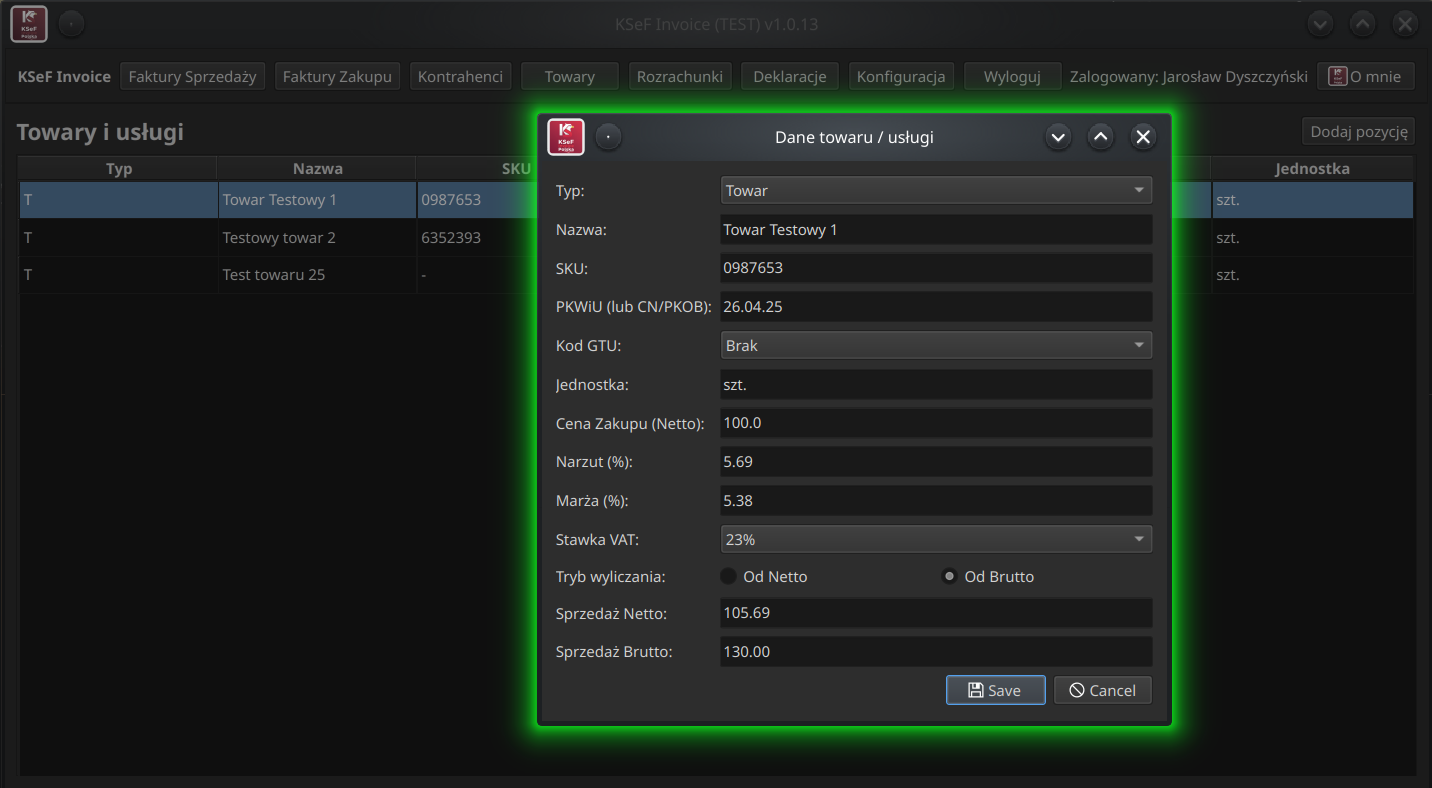1432x788 pixels.
Task: Click the Narzut (%) input field
Action: (x=935, y=462)
